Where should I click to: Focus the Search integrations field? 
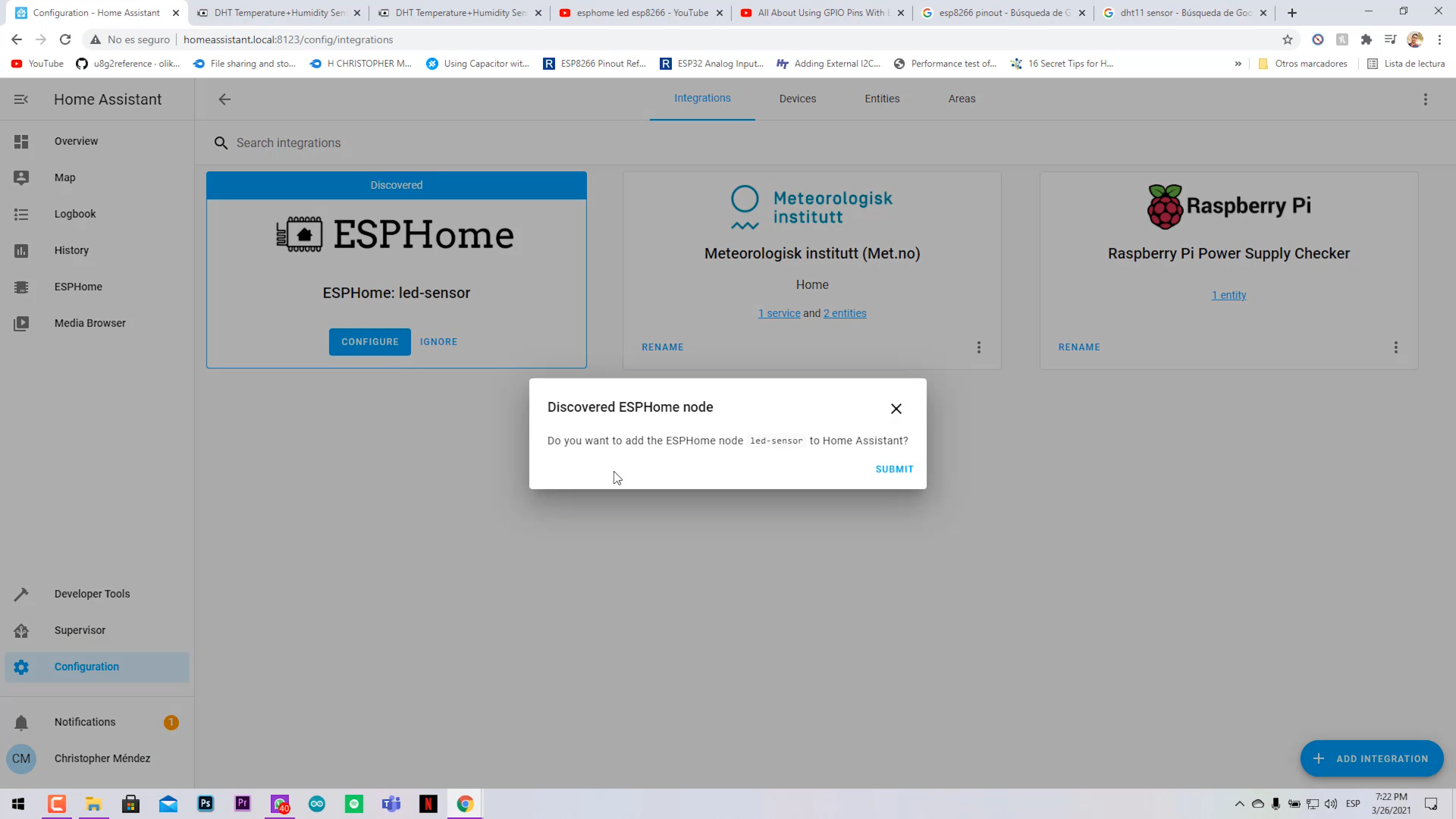288,143
